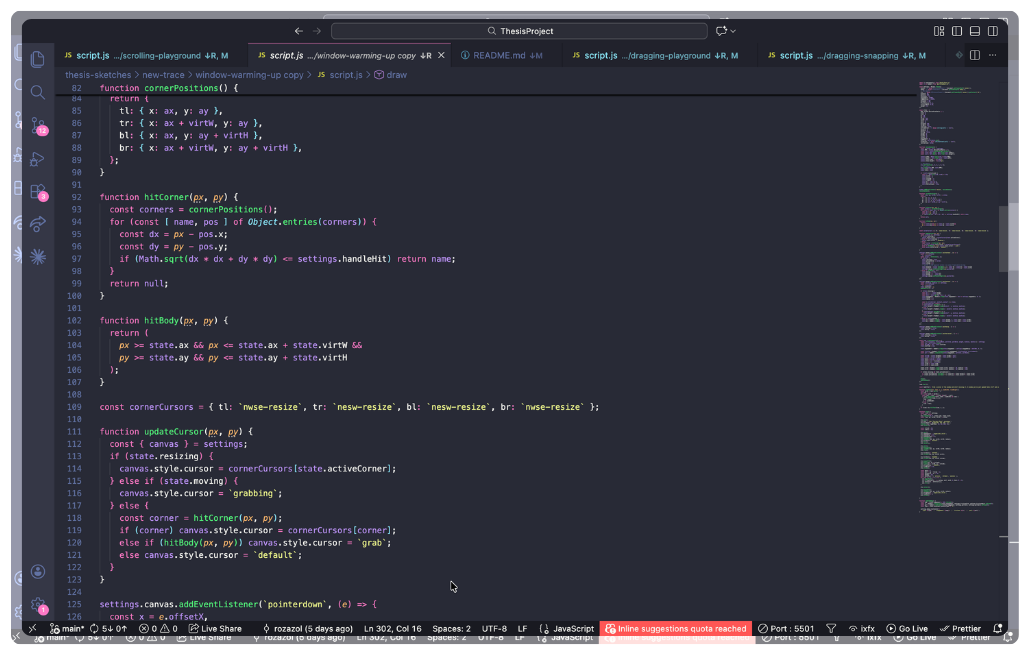Open the Search sidebar view

coord(38,92)
